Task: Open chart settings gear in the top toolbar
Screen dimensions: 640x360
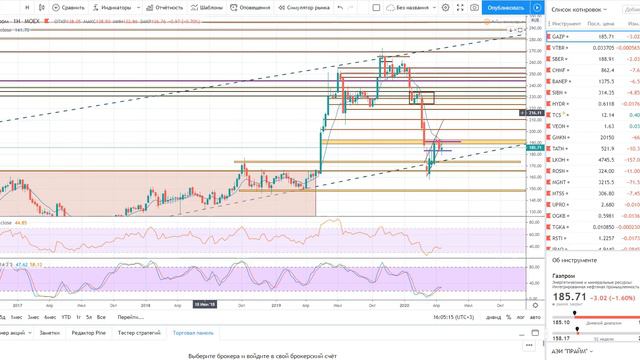Action: (x=446, y=7)
